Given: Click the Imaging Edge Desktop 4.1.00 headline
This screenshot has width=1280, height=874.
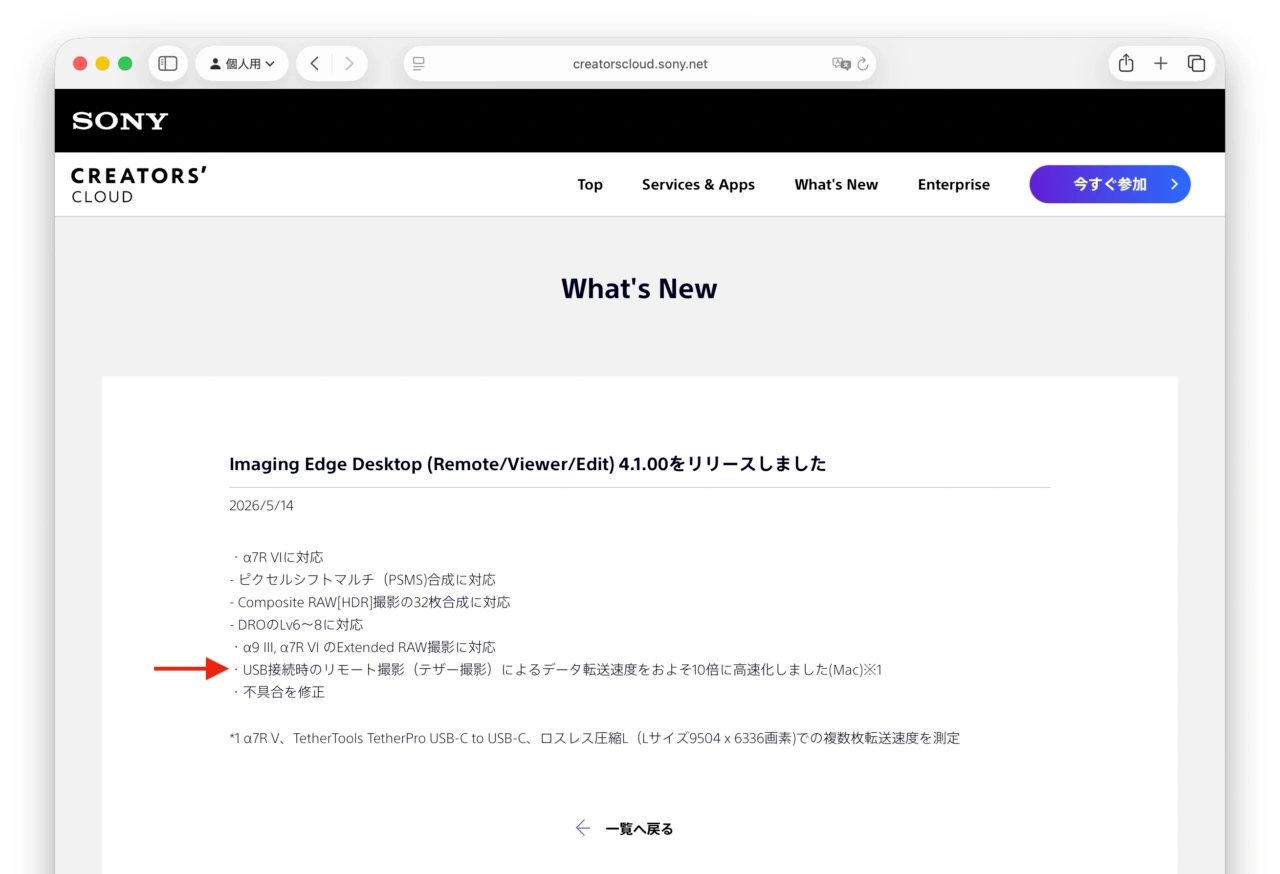Looking at the screenshot, I should point(528,464).
